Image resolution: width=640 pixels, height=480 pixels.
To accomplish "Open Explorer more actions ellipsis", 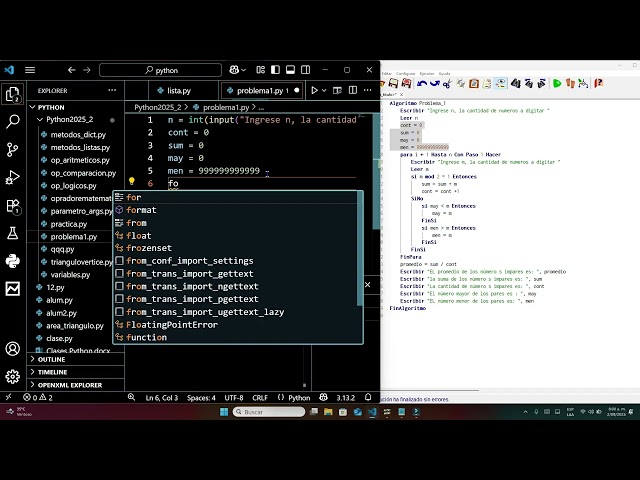I will [x=112, y=90].
